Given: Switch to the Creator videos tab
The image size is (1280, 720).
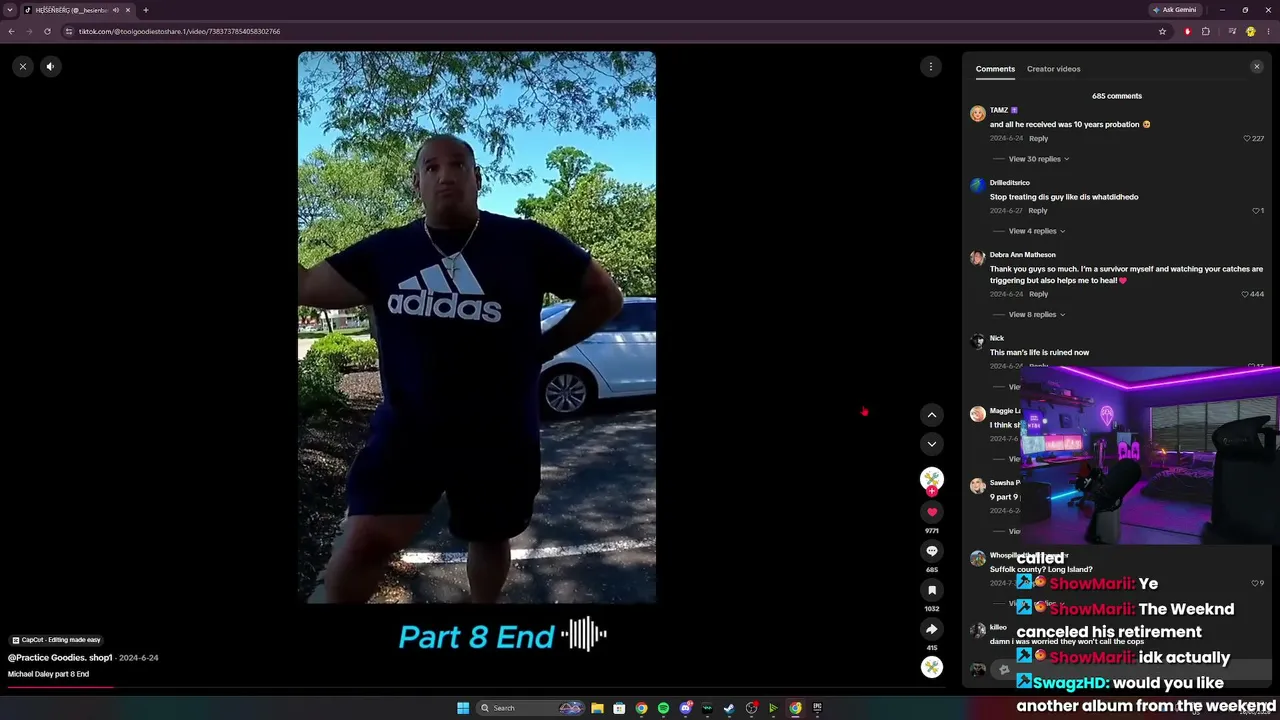Looking at the screenshot, I should tap(1053, 69).
